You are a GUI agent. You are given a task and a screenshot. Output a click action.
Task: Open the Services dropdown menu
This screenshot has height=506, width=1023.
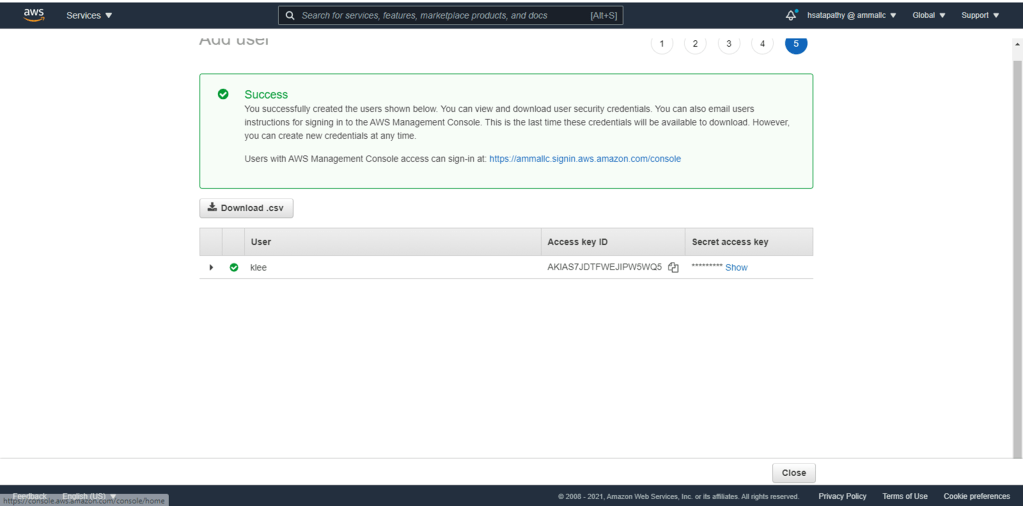point(89,16)
